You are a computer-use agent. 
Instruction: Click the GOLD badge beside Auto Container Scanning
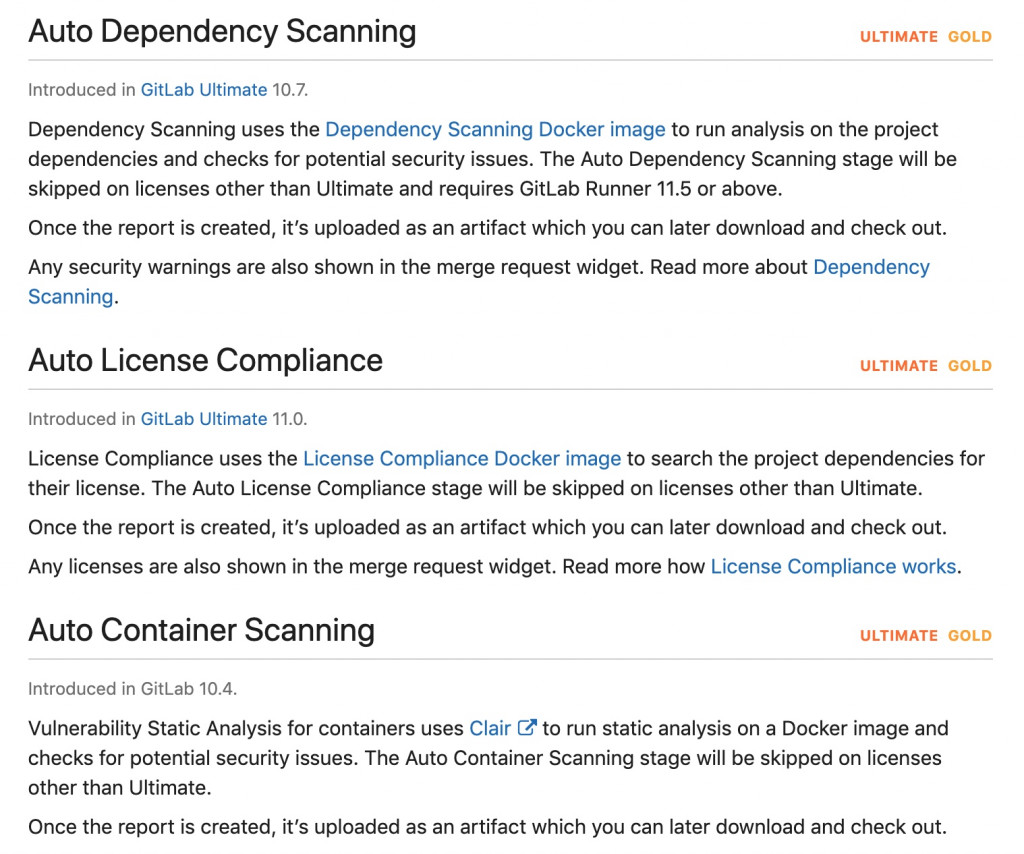tap(970, 636)
